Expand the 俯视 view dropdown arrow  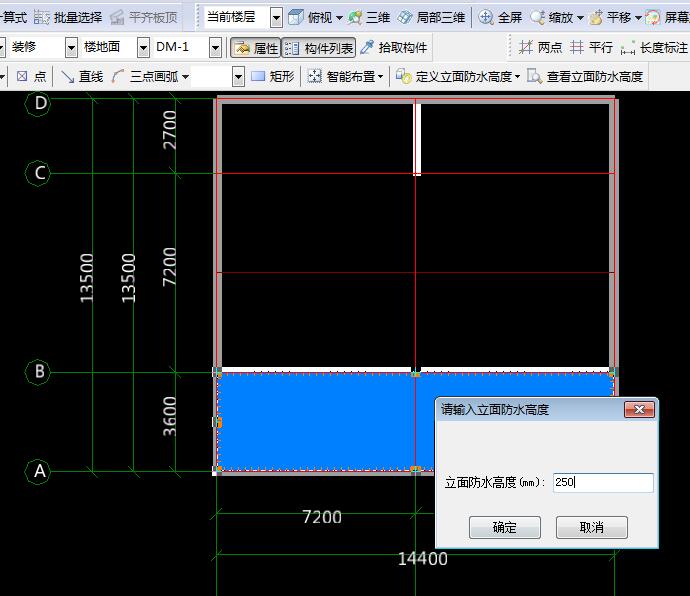pyautogui.click(x=339, y=18)
